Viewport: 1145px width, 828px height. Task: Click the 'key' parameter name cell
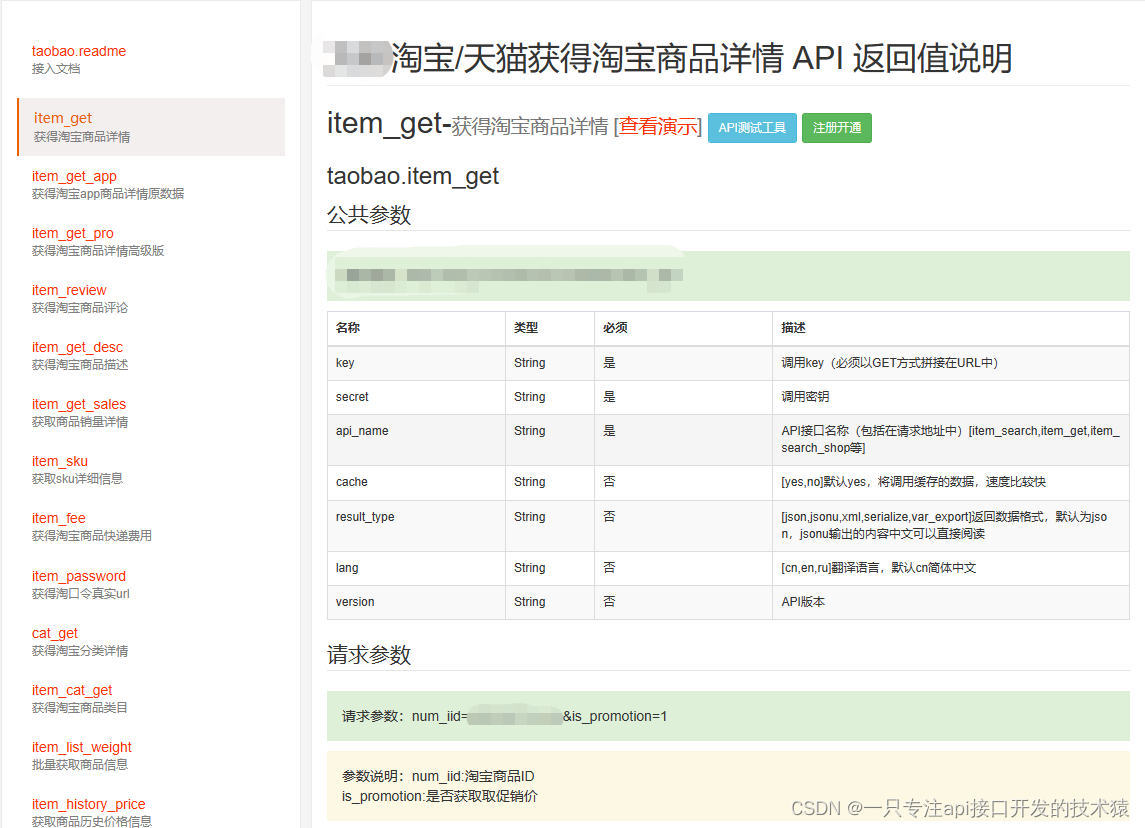[416, 363]
